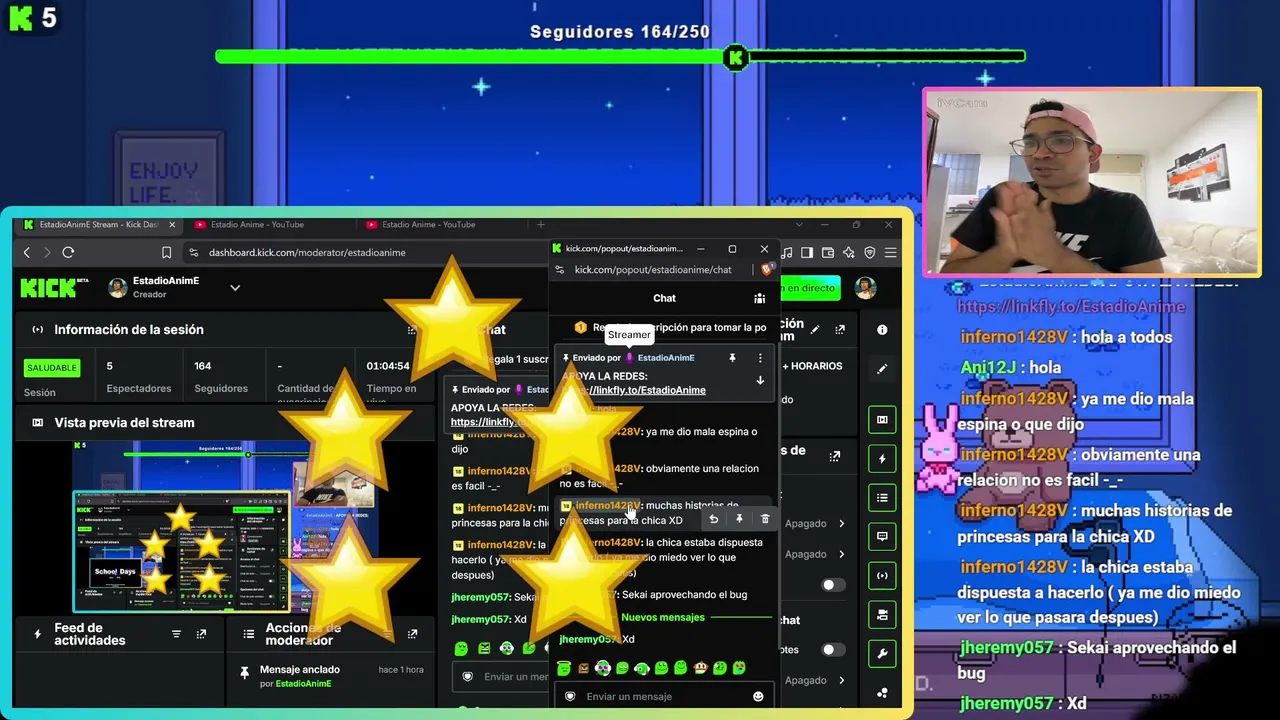Bookmark the dashboard page
This screenshot has height=720, width=1280.
coord(166,253)
